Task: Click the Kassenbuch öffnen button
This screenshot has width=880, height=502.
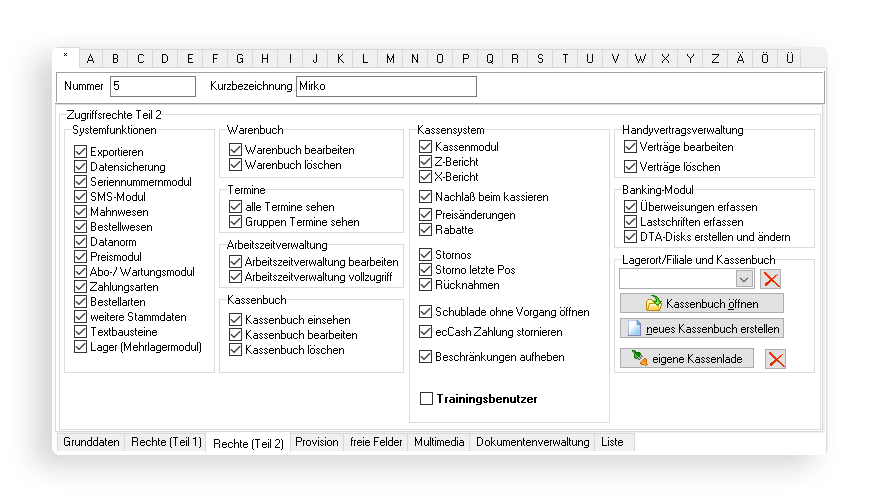Action: coord(702,304)
